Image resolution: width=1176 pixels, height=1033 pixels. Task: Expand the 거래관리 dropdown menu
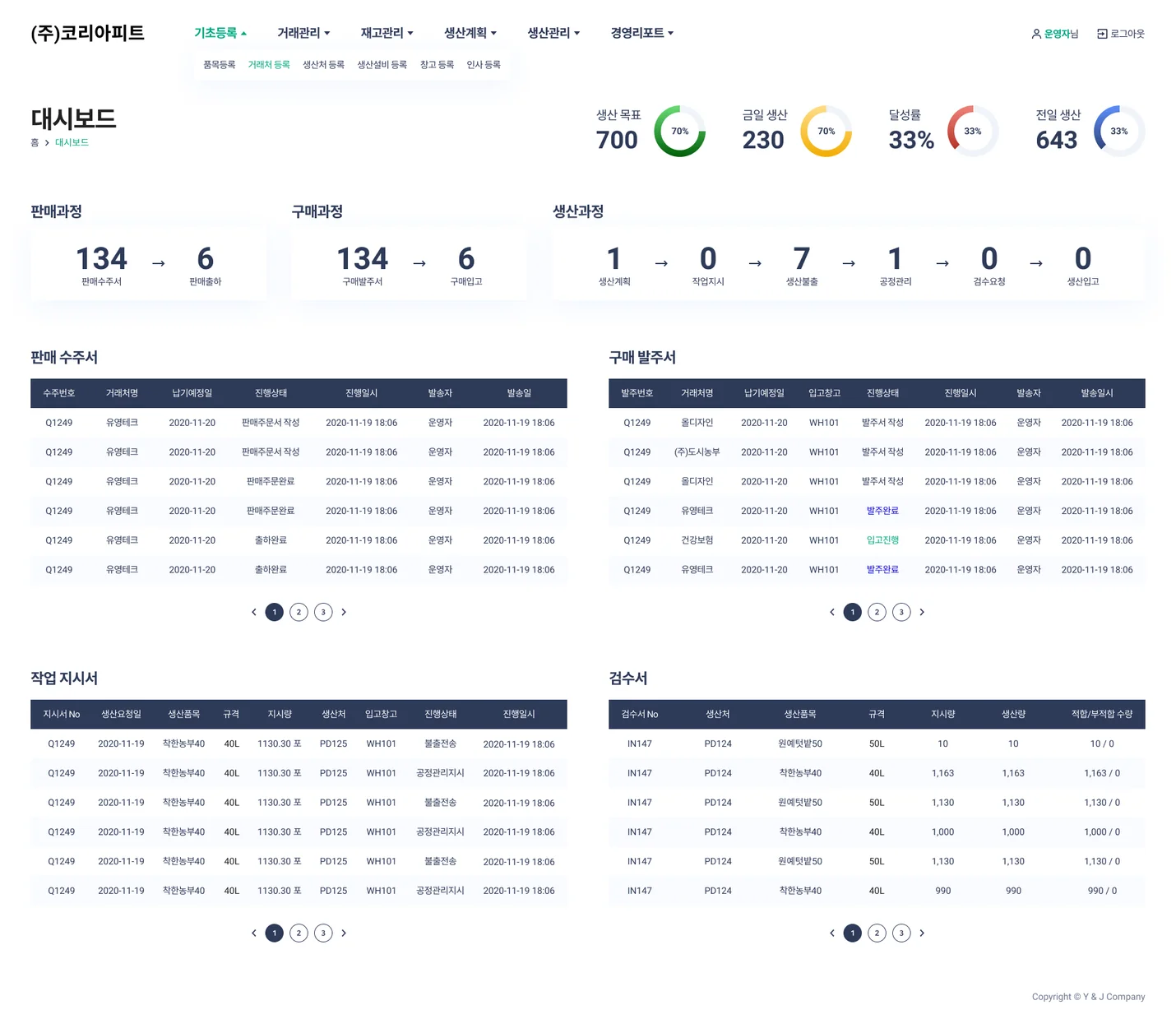coord(303,33)
